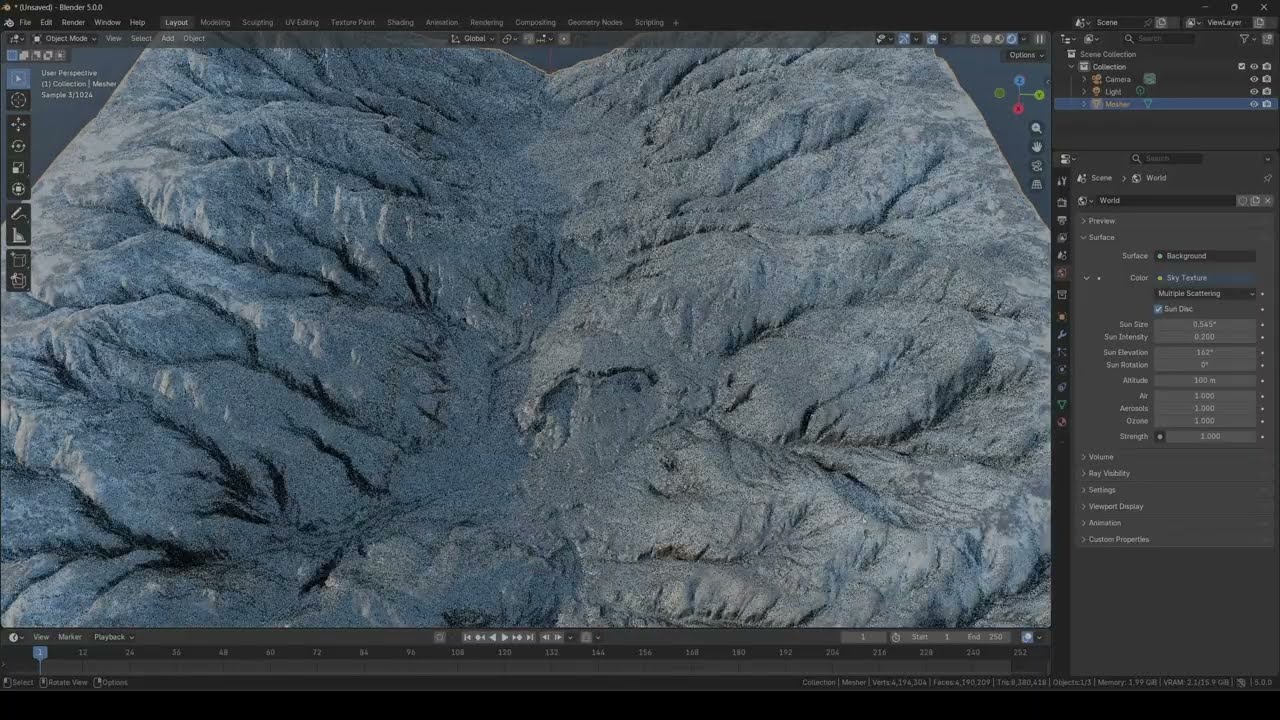Switch to the Sculpting workspace tab
The image size is (1280, 720).
click(x=257, y=22)
